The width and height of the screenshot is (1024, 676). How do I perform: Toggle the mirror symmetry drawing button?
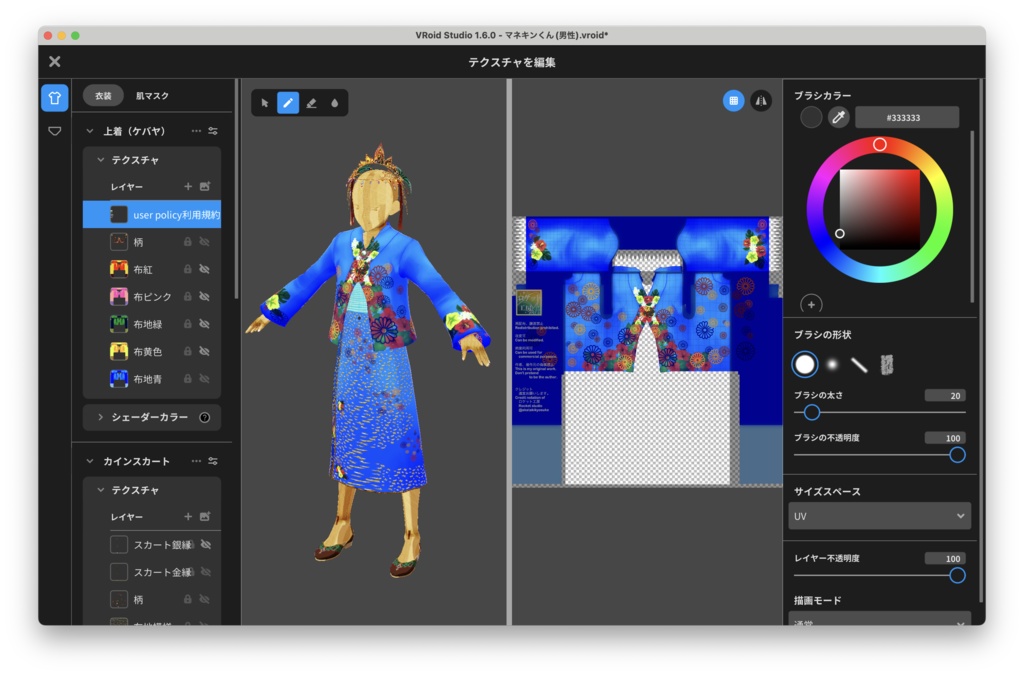(x=761, y=101)
